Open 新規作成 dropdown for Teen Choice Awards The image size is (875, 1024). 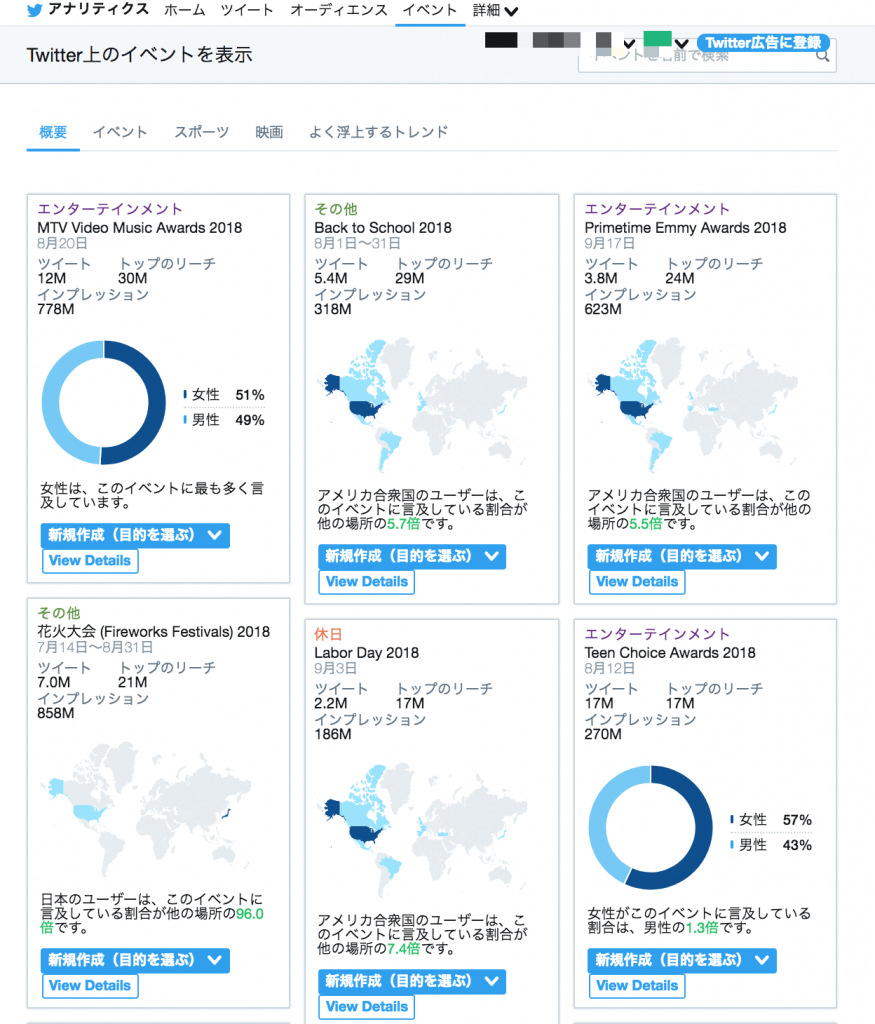coord(682,961)
